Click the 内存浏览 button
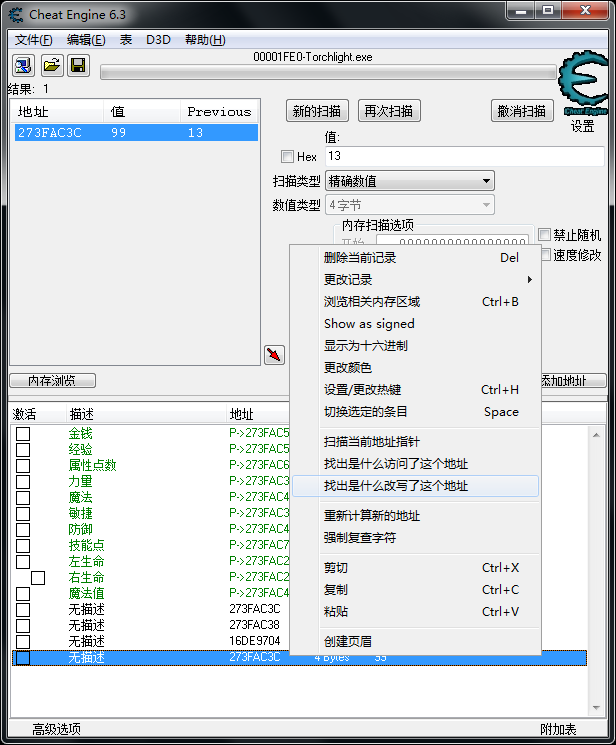 (x=52, y=381)
